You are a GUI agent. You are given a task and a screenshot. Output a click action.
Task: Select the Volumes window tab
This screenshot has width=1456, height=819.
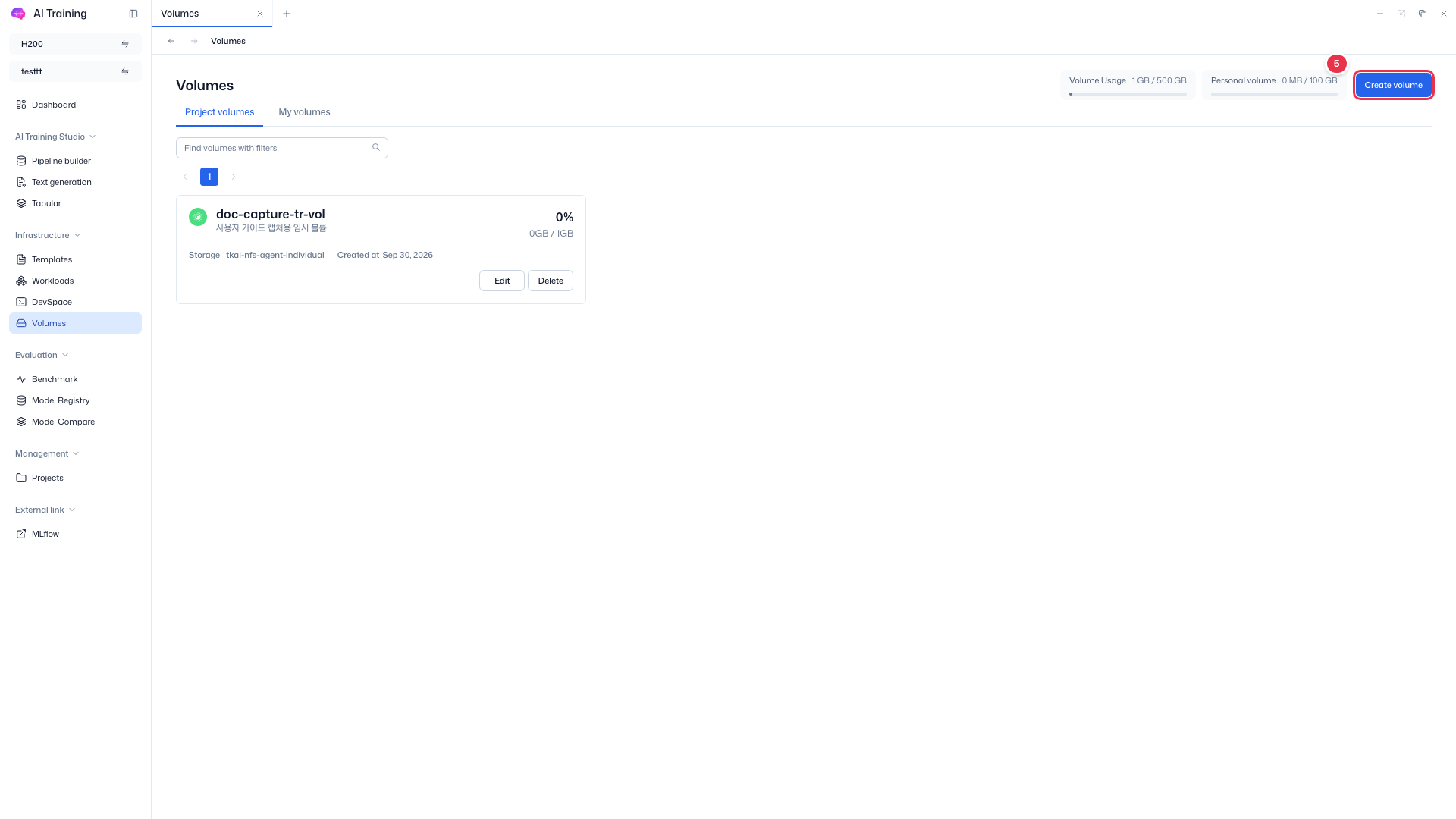pos(212,14)
